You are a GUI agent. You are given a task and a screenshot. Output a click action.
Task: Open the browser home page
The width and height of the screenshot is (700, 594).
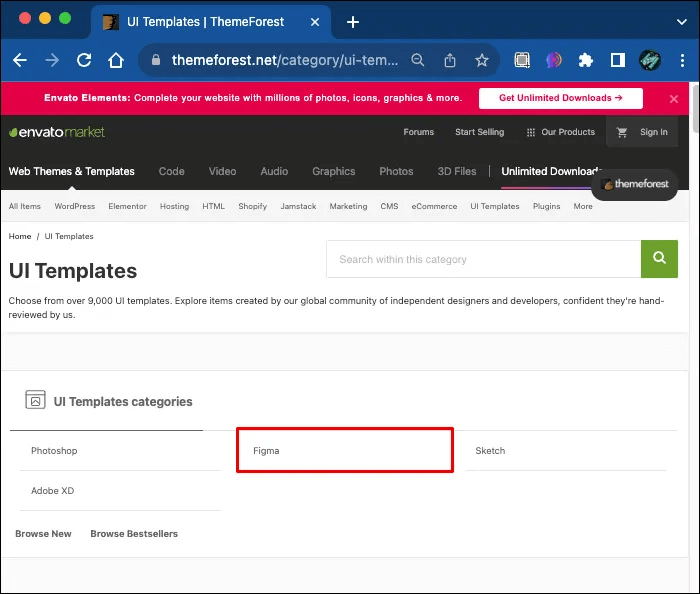point(116,60)
